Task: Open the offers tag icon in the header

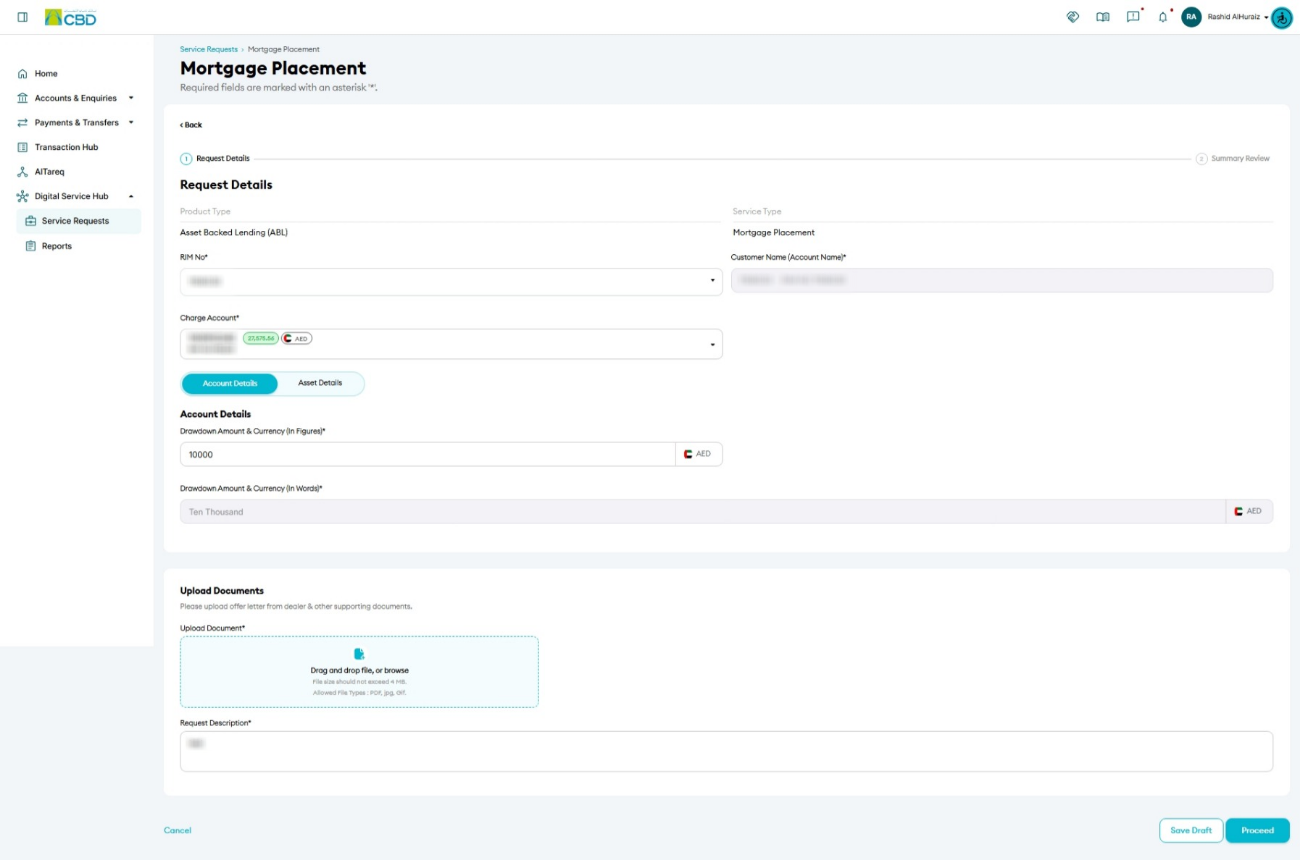Action: coord(1073,17)
